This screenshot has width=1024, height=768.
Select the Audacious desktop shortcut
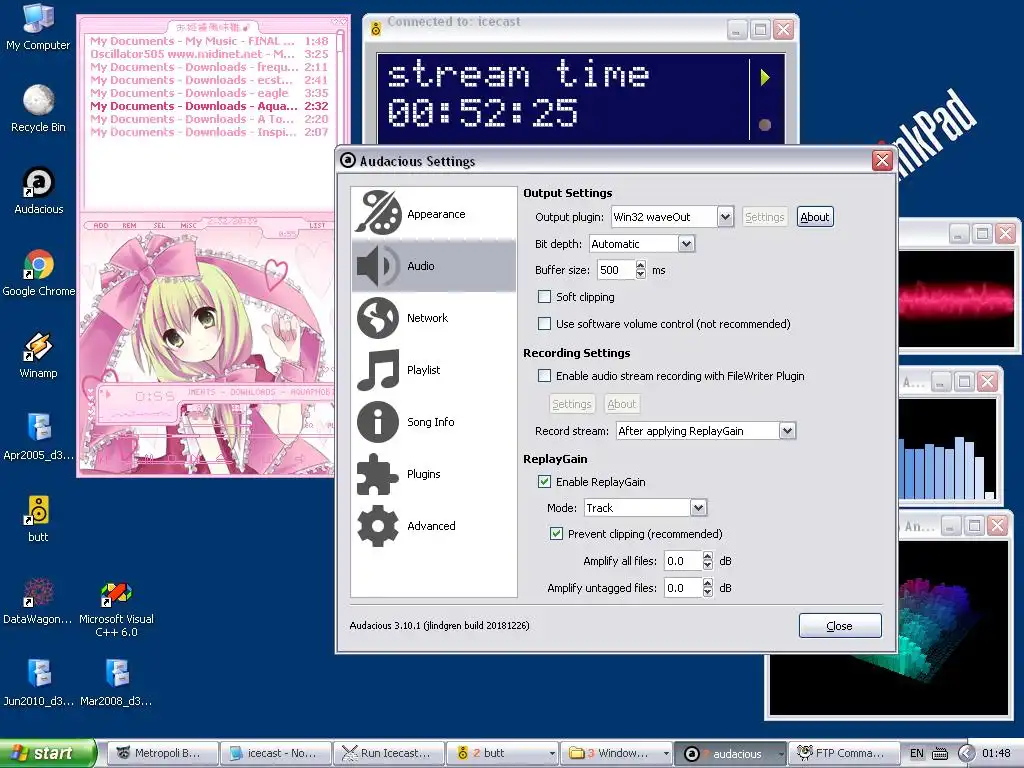point(39,191)
